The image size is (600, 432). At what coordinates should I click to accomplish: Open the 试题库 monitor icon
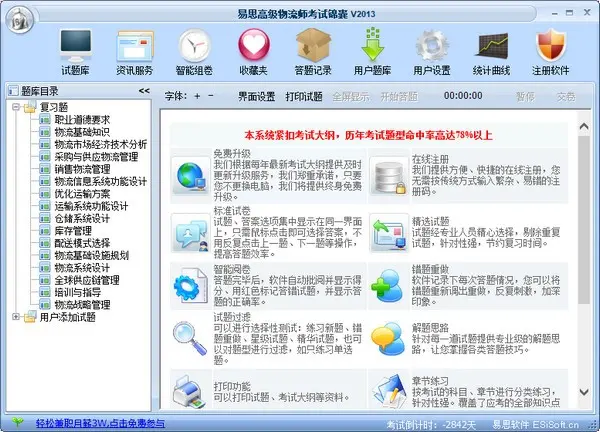[75, 46]
